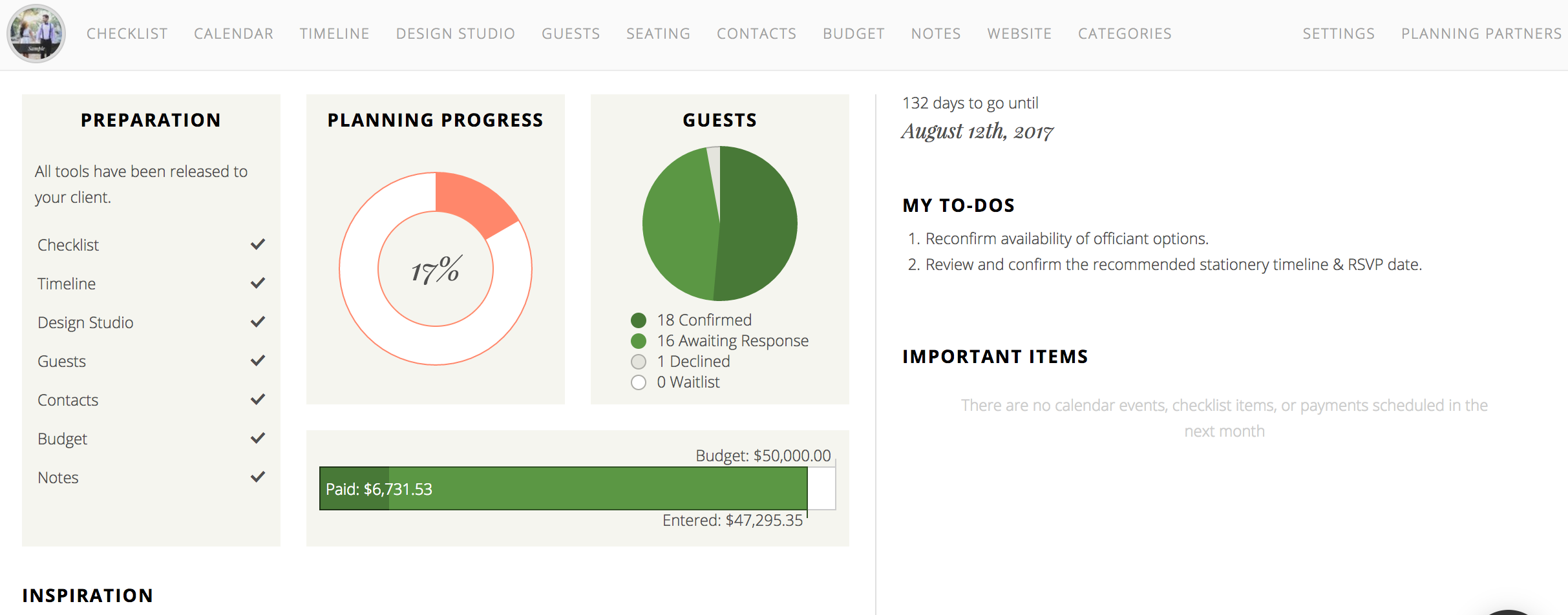Click to-do about stationery timeline & RSVP date
Viewport: 1568px width, 615px height.
pyautogui.click(x=1174, y=265)
